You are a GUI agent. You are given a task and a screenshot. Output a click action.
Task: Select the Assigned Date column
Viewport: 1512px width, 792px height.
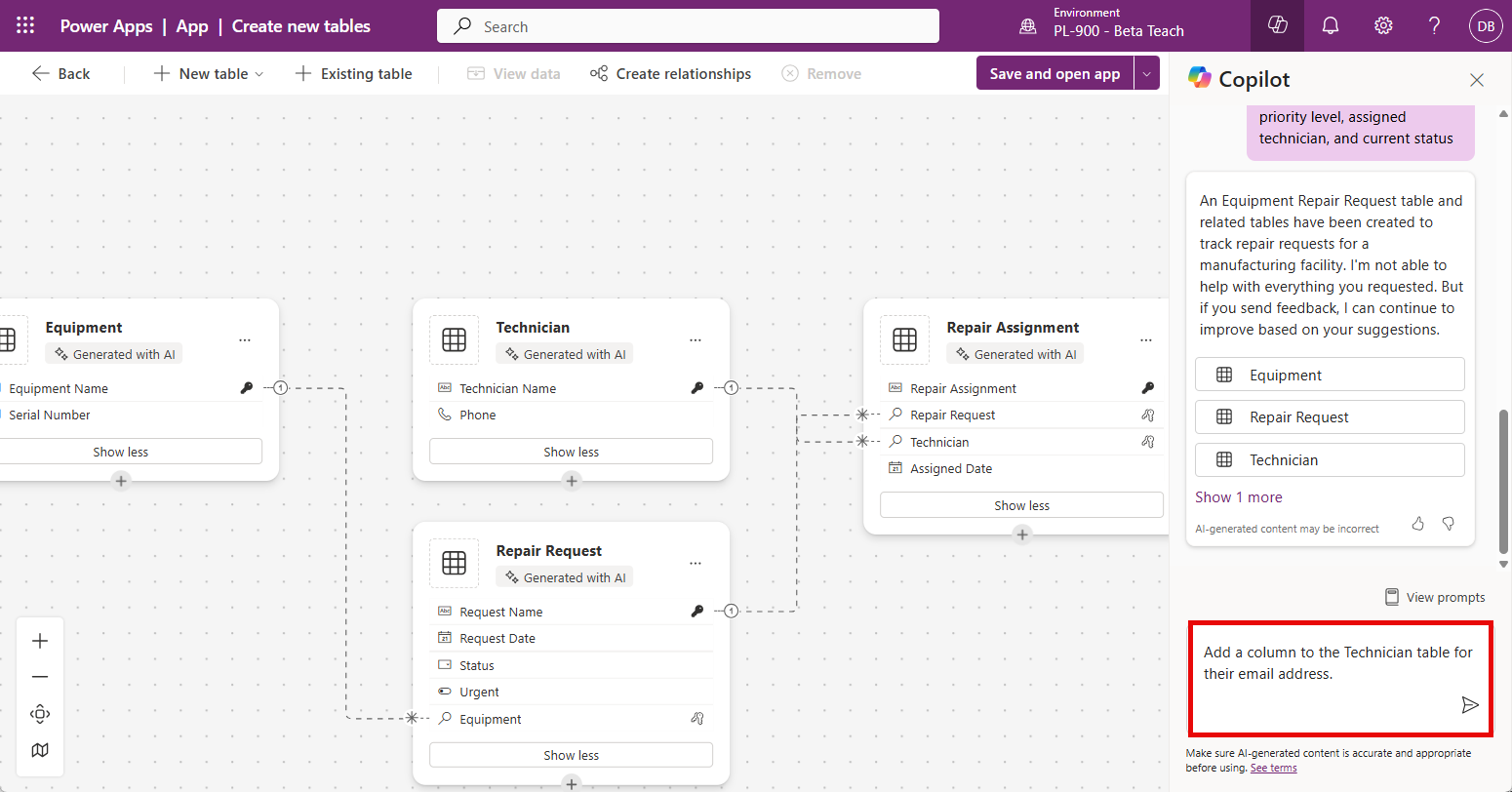point(1022,468)
